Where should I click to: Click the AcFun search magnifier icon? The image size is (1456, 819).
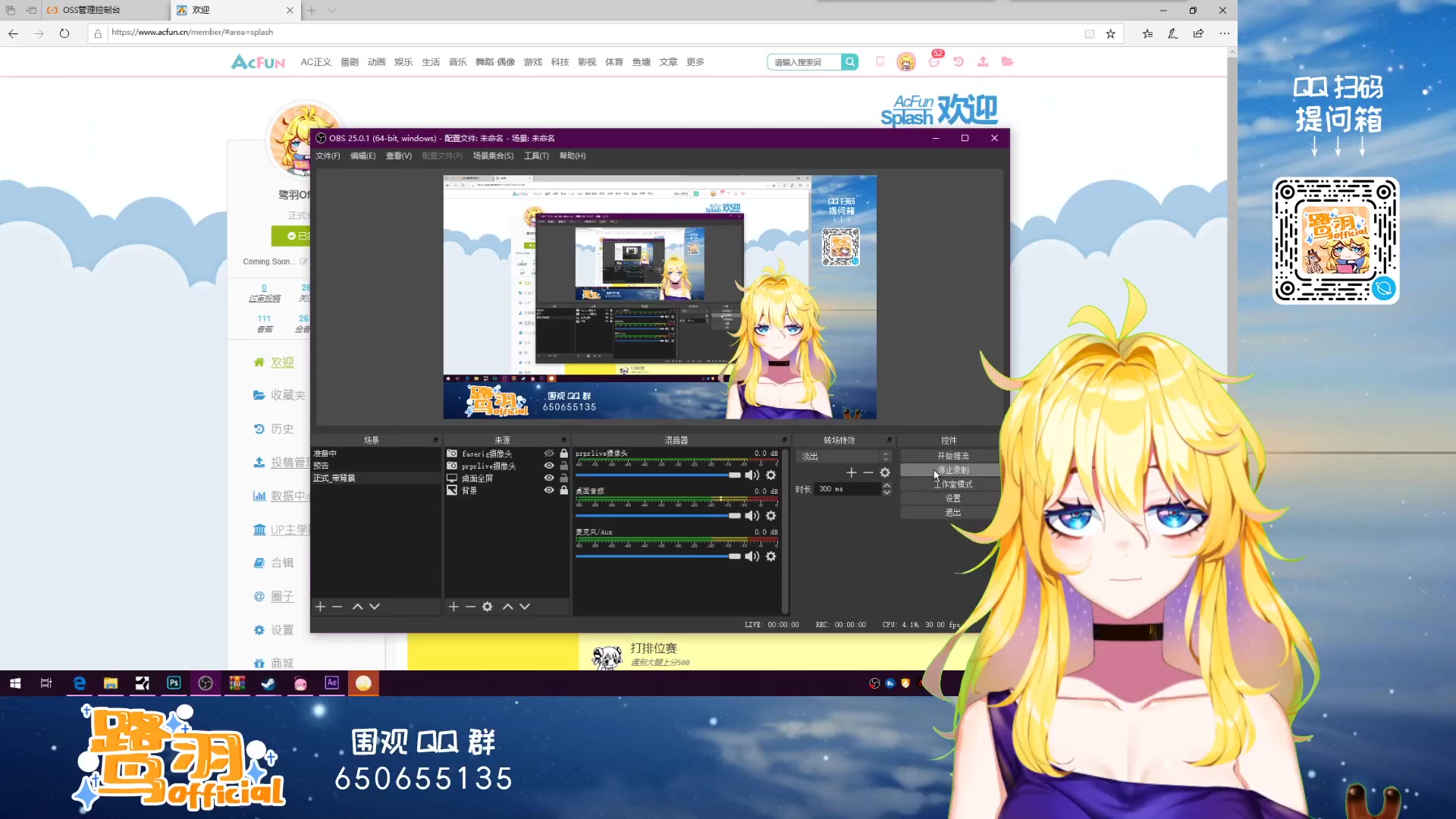coord(850,62)
